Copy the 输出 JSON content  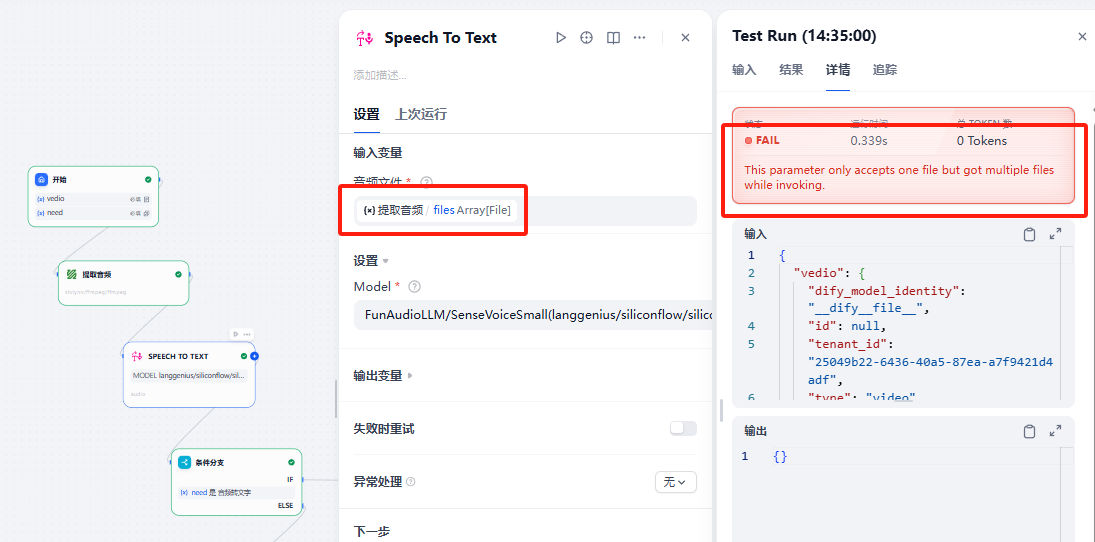coord(1029,431)
